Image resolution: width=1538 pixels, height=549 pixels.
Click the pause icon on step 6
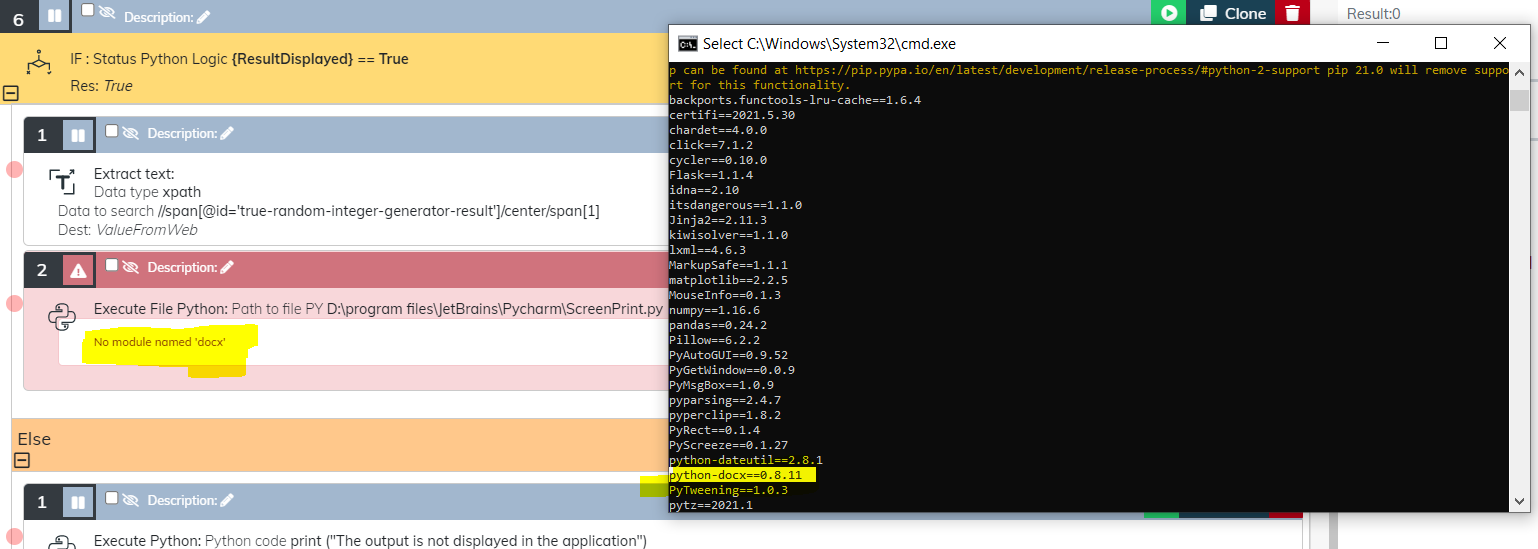pyautogui.click(x=55, y=17)
